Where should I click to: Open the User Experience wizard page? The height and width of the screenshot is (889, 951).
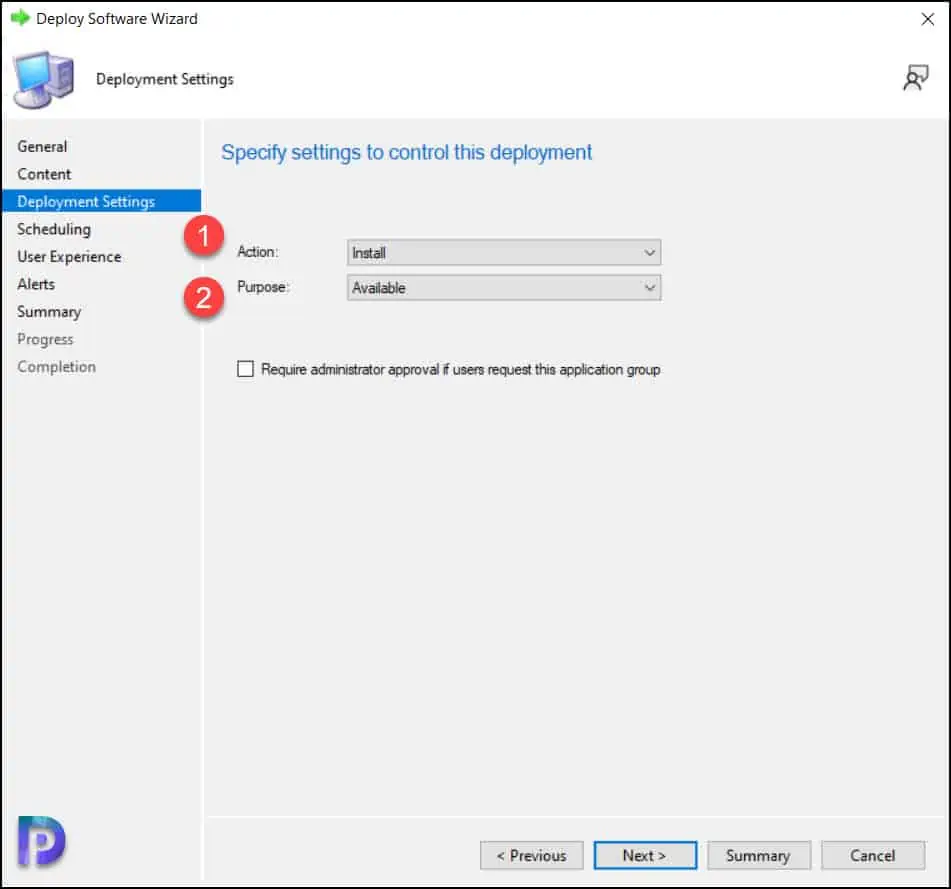(69, 257)
